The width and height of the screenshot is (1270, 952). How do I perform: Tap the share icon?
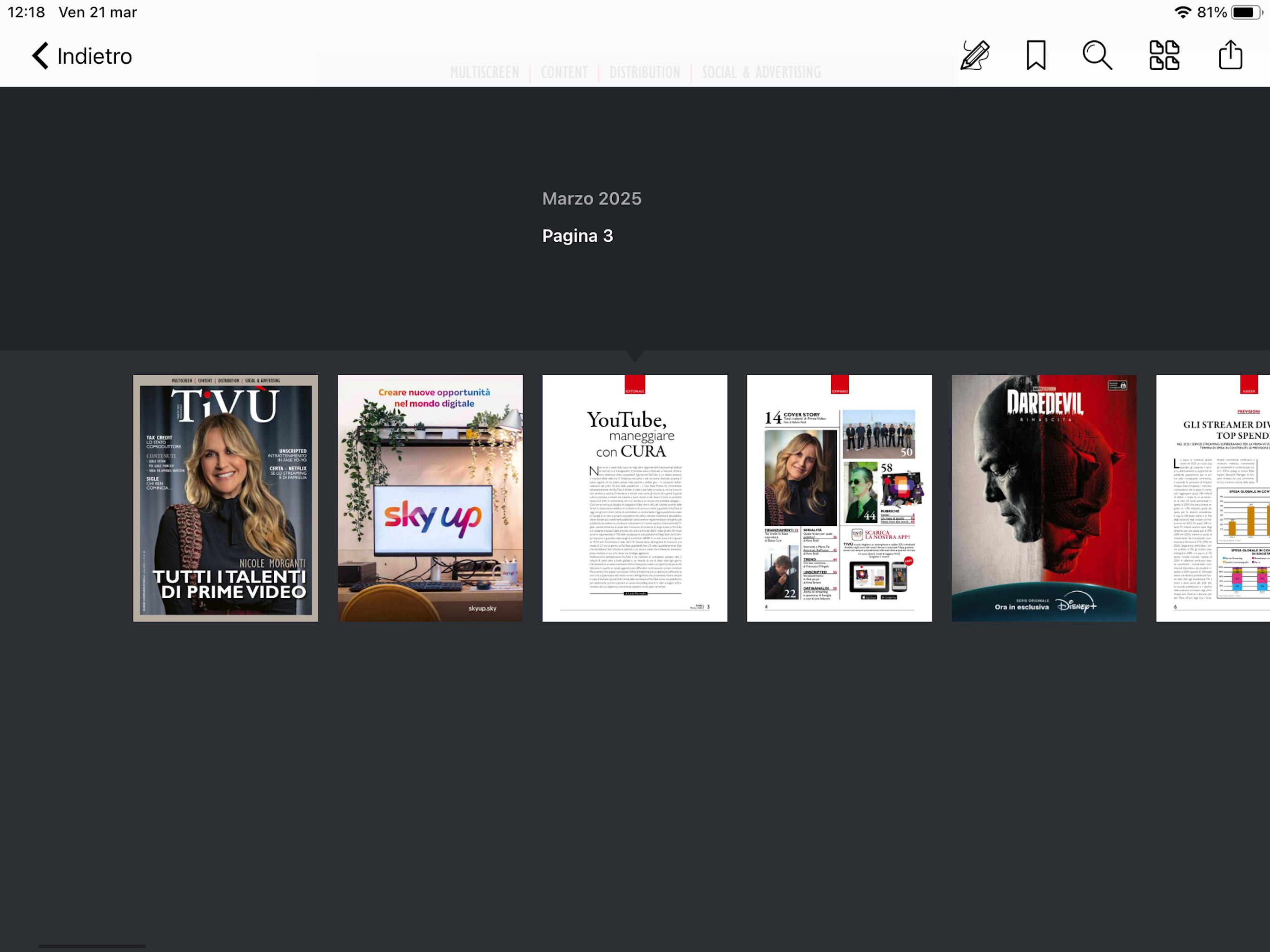click(1230, 55)
